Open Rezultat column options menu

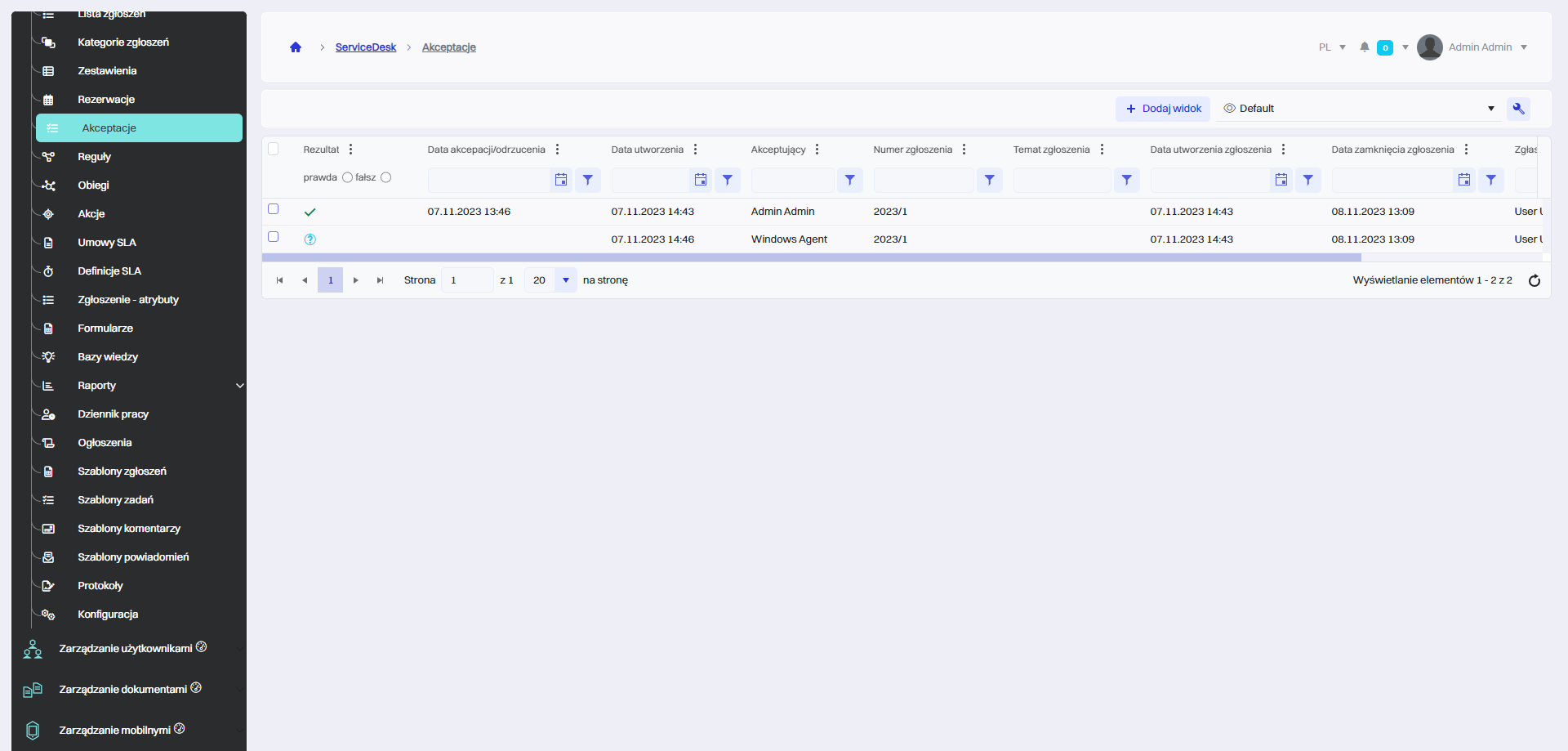(x=350, y=150)
